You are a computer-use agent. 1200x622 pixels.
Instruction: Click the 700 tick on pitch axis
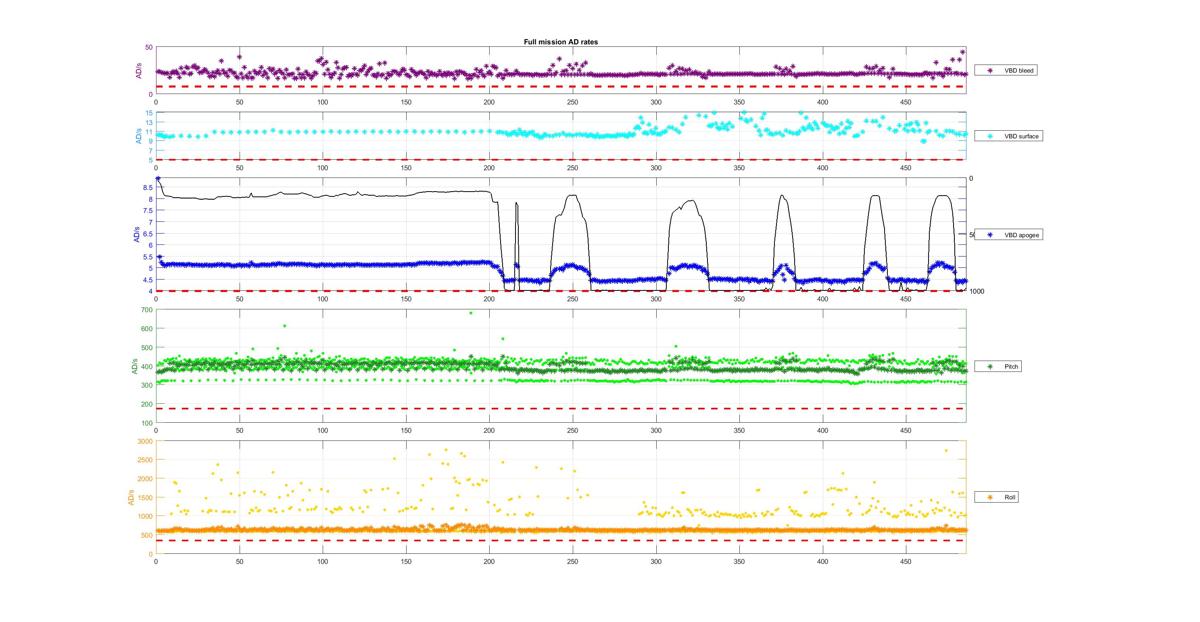pos(148,310)
